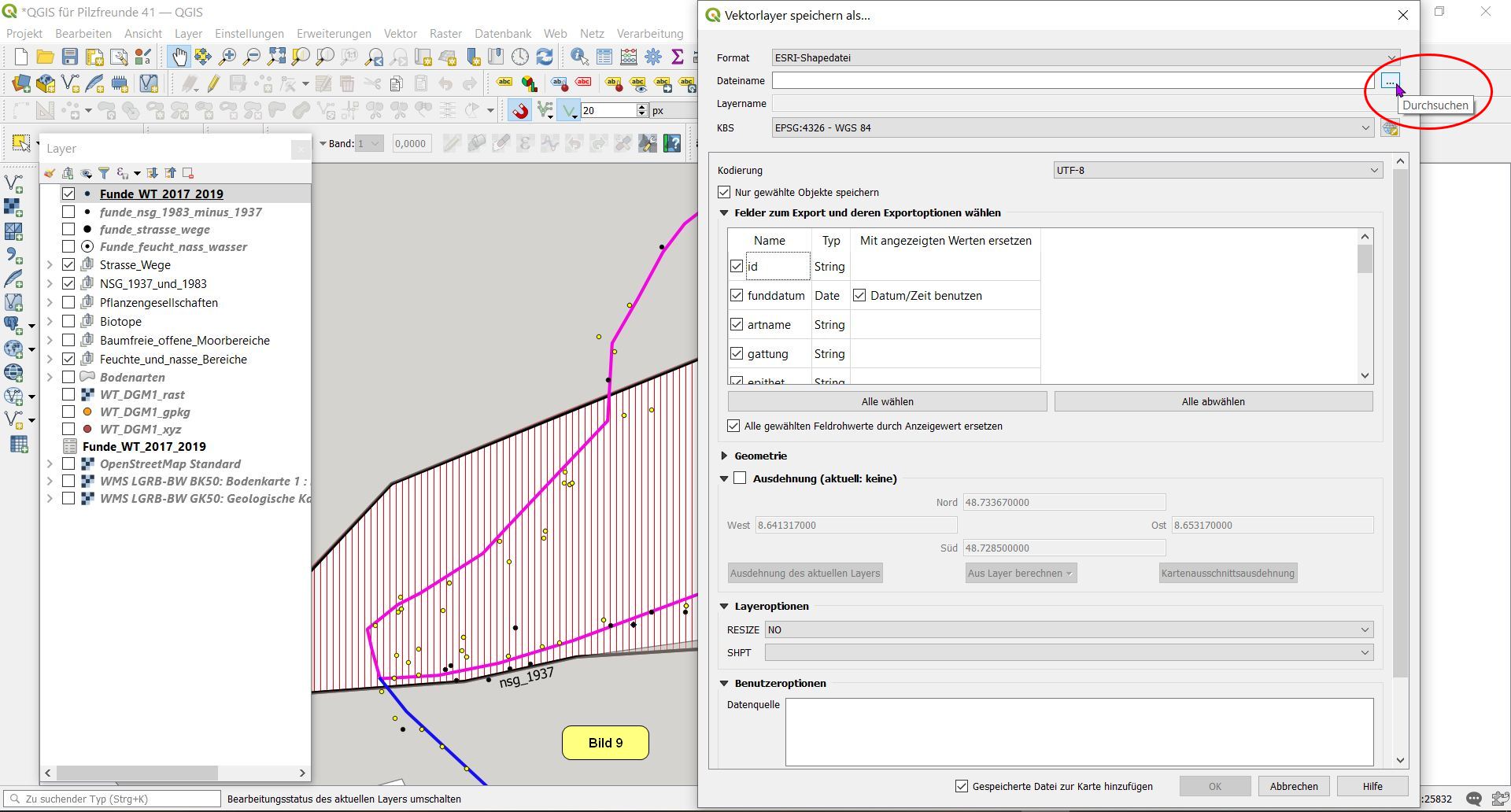The height and width of the screenshot is (812, 1511).
Task: Click the Dateiname input field
Action: pos(1070,81)
